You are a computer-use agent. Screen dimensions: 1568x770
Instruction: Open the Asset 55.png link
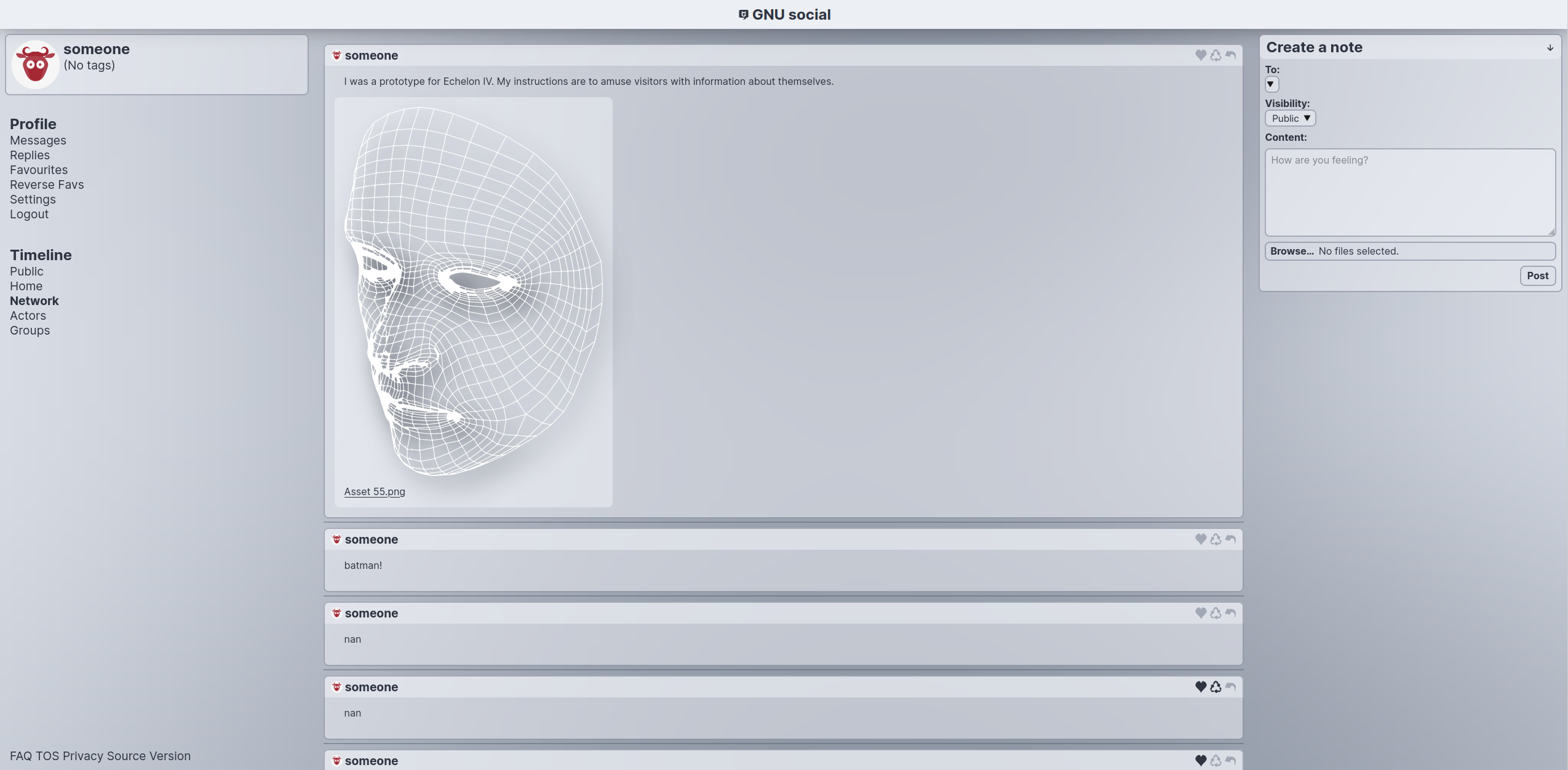(x=374, y=491)
